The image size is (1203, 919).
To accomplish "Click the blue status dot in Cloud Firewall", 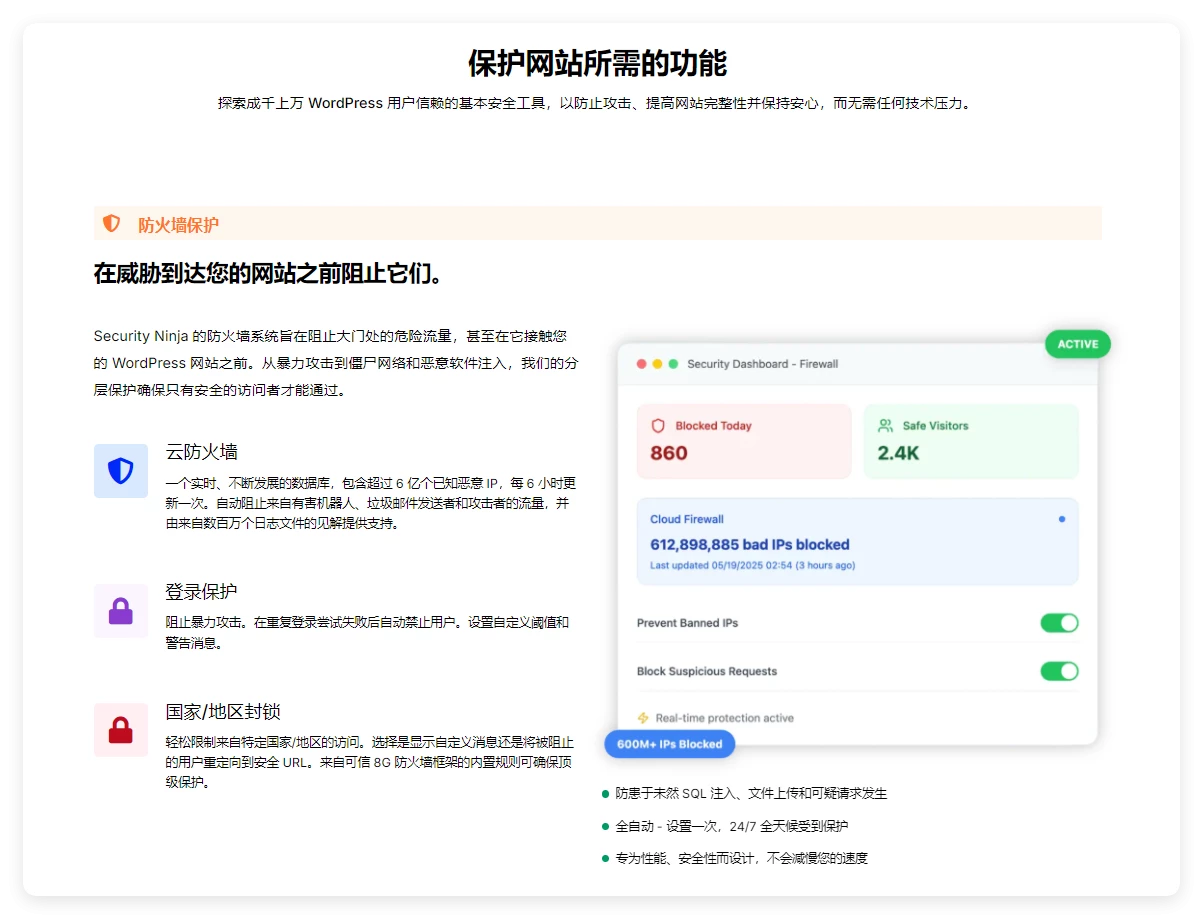I will coord(1061,519).
